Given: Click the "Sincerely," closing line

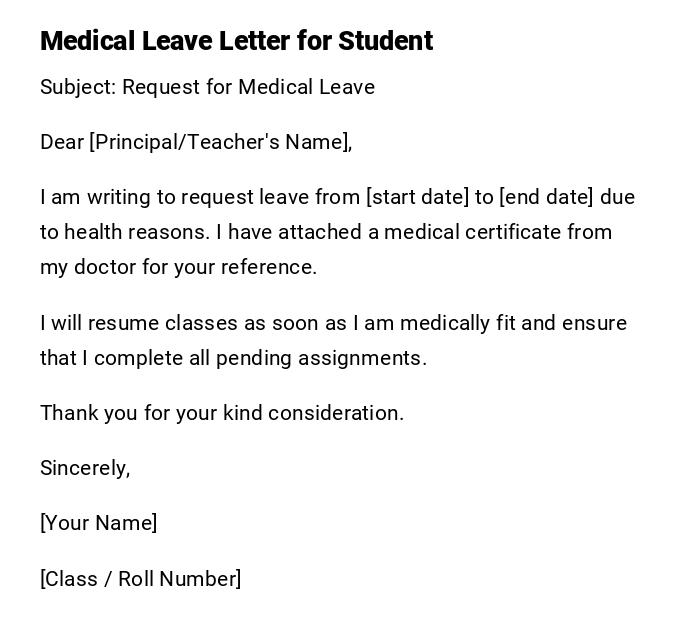Looking at the screenshot, I should click(85, 468).
